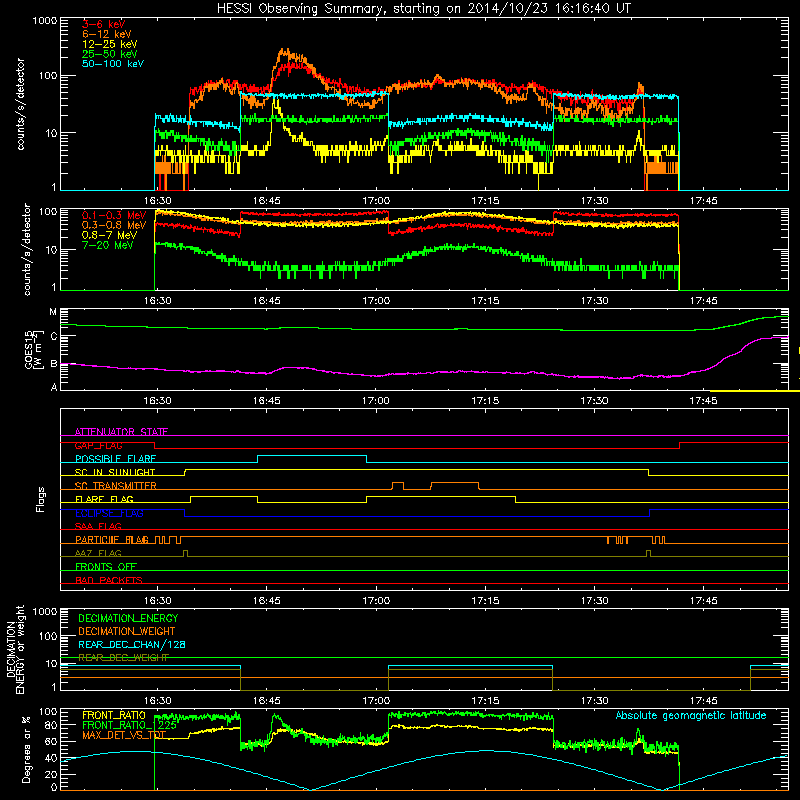
Task: Click the cyan POSSIBLE_FLARE flag label
Action: pyautogui.click(x=115, y=459)
